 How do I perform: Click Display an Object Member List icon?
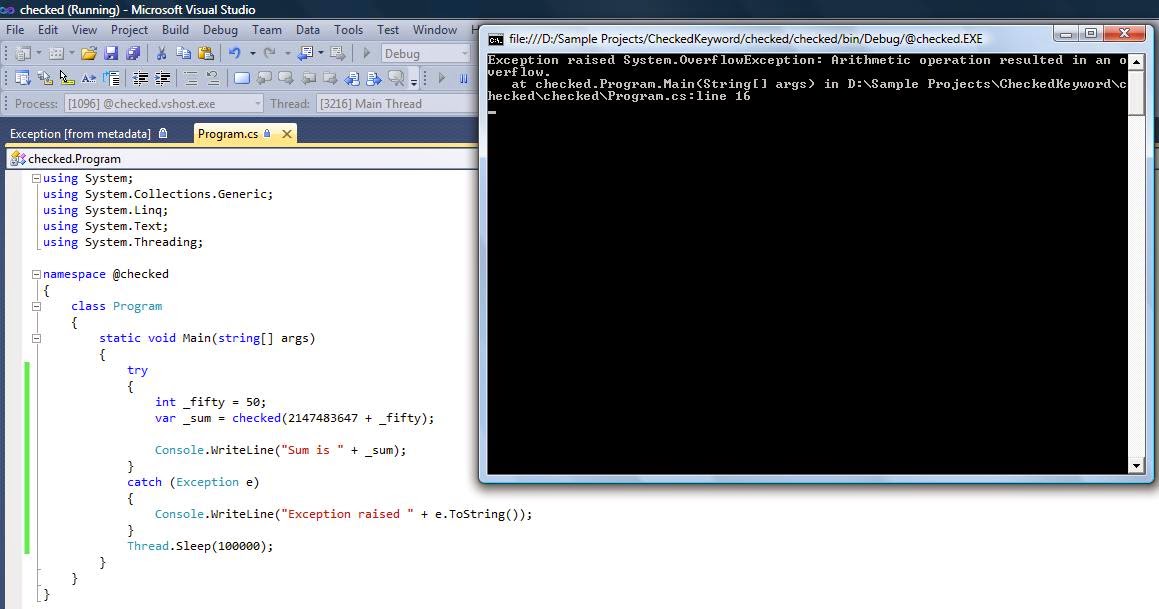[23, 78]
